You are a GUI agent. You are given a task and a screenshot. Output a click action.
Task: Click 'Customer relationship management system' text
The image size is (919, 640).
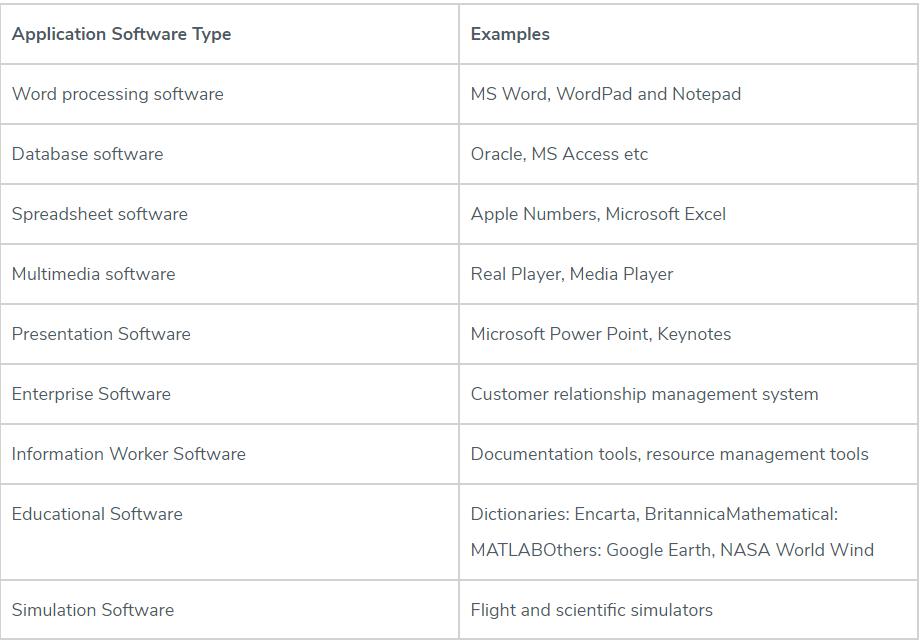coord(644,394)
